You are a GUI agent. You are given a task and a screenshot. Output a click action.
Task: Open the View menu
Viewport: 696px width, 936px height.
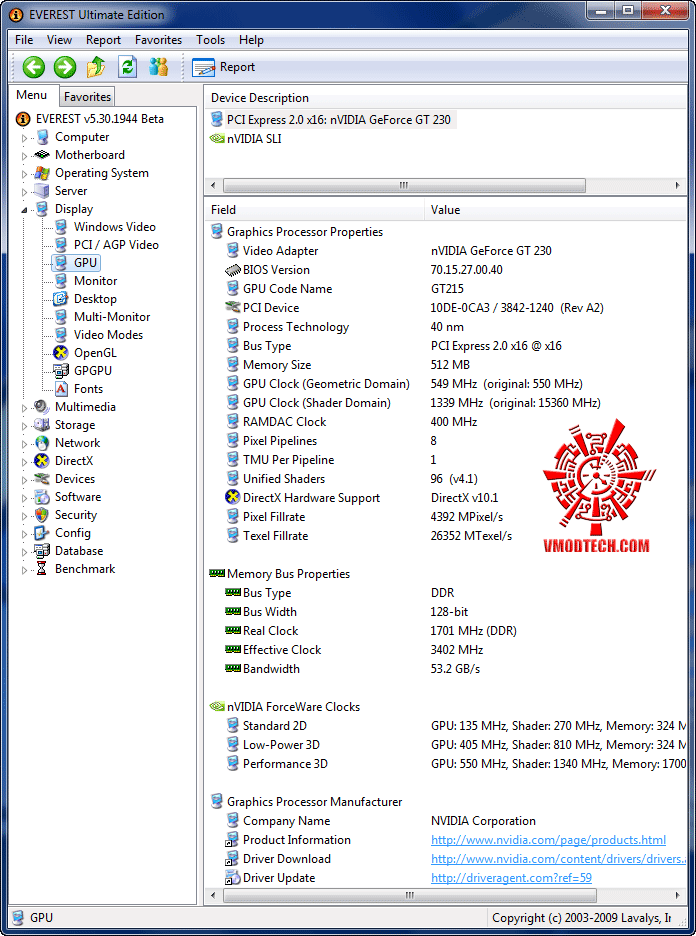pos(59,40)
